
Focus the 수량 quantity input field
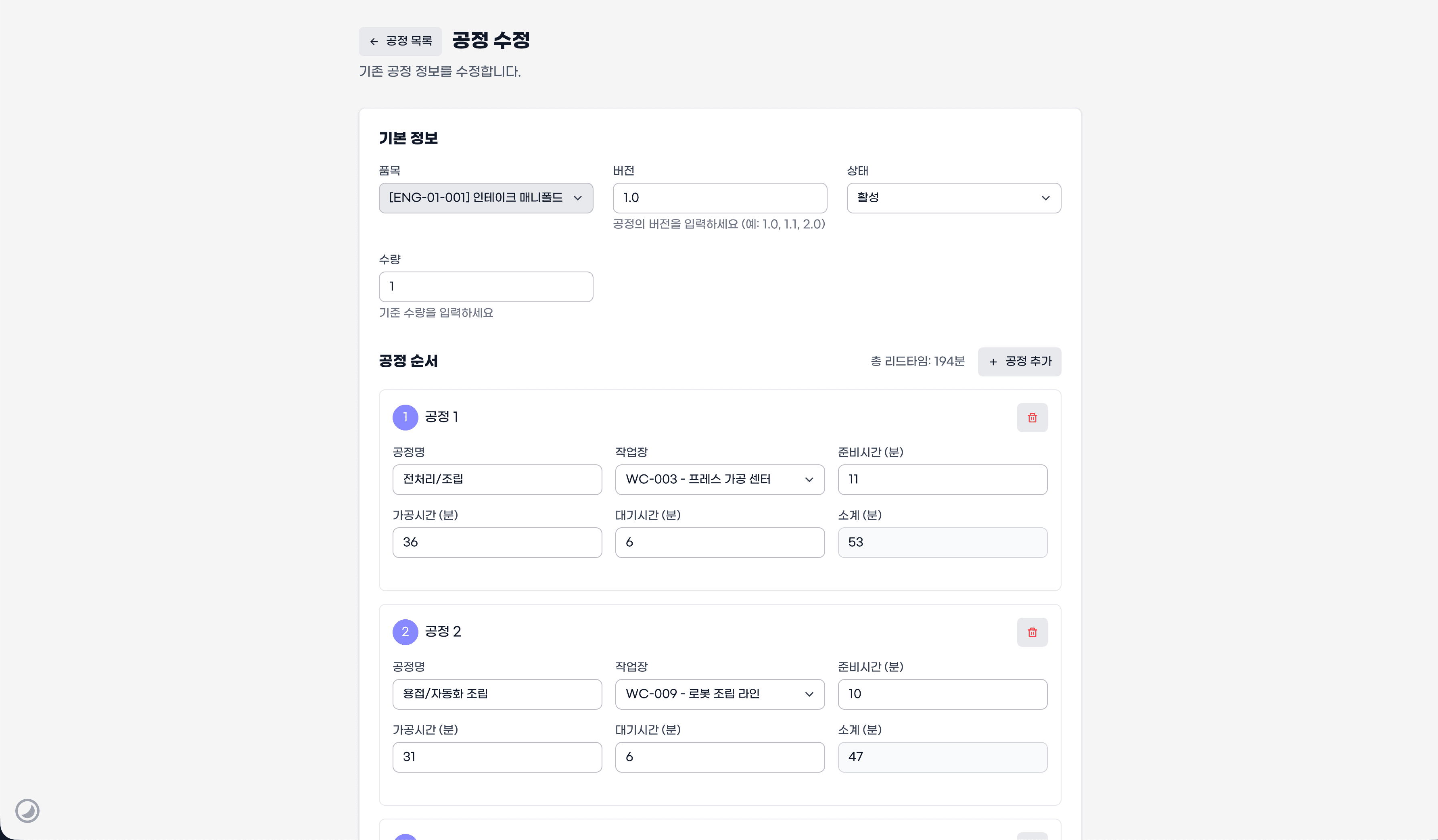[x=486, y=286]
